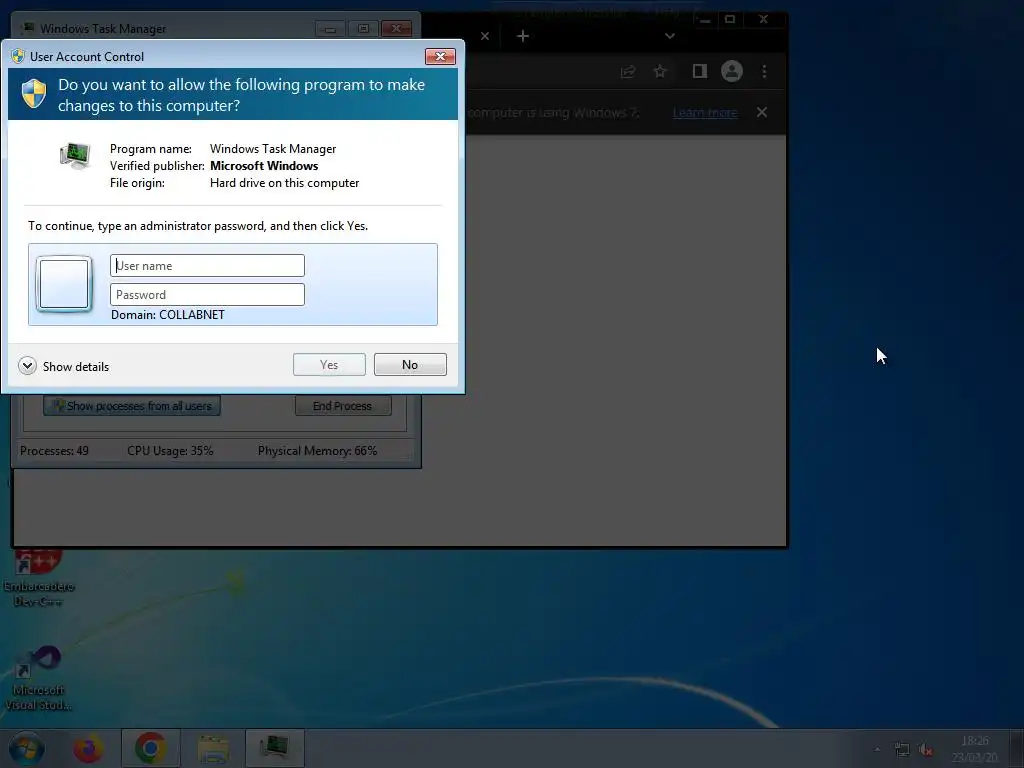Open Windows Start button
This screenshot has height=768, width=1024.
pos(25,748)
